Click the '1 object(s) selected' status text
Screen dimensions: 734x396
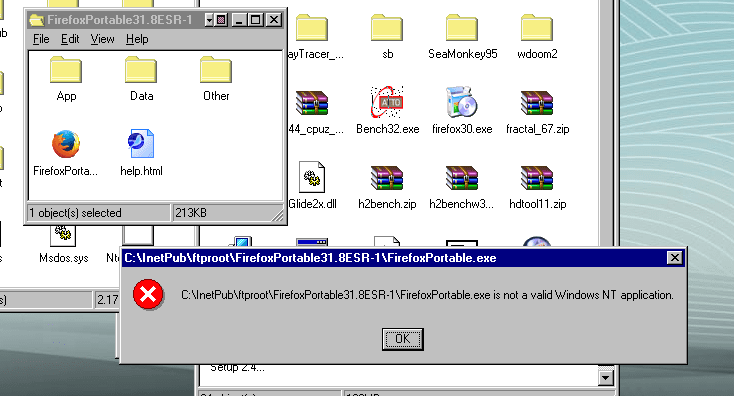tap(75, 213)
